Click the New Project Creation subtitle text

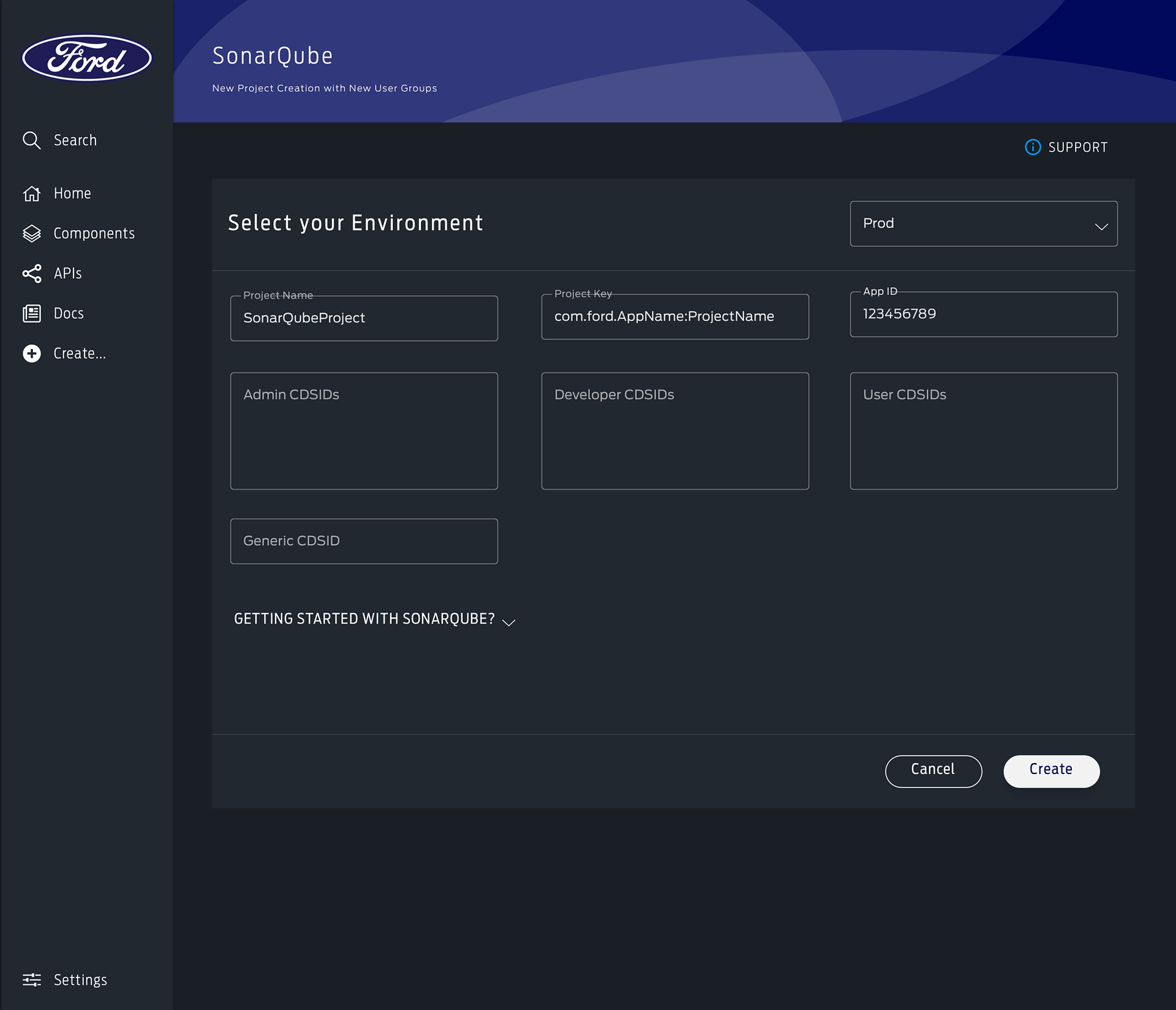coord(325,88)
